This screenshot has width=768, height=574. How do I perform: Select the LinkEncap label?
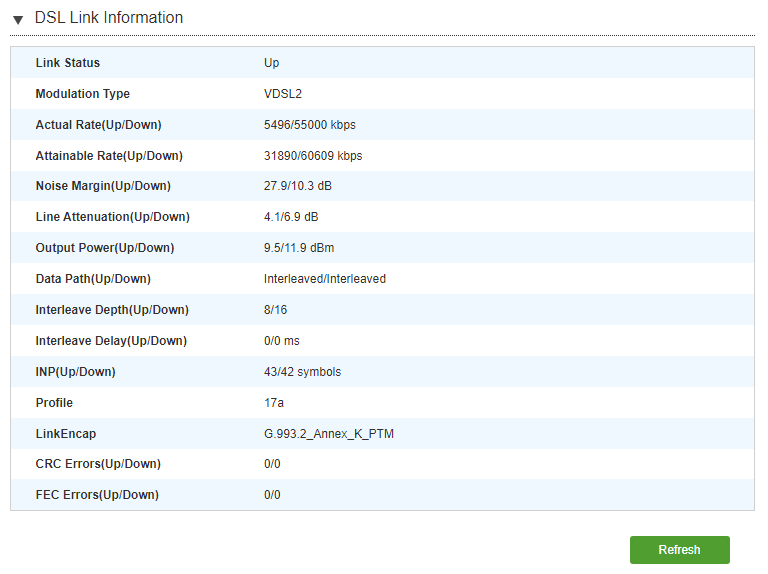(x=66, y=434)
